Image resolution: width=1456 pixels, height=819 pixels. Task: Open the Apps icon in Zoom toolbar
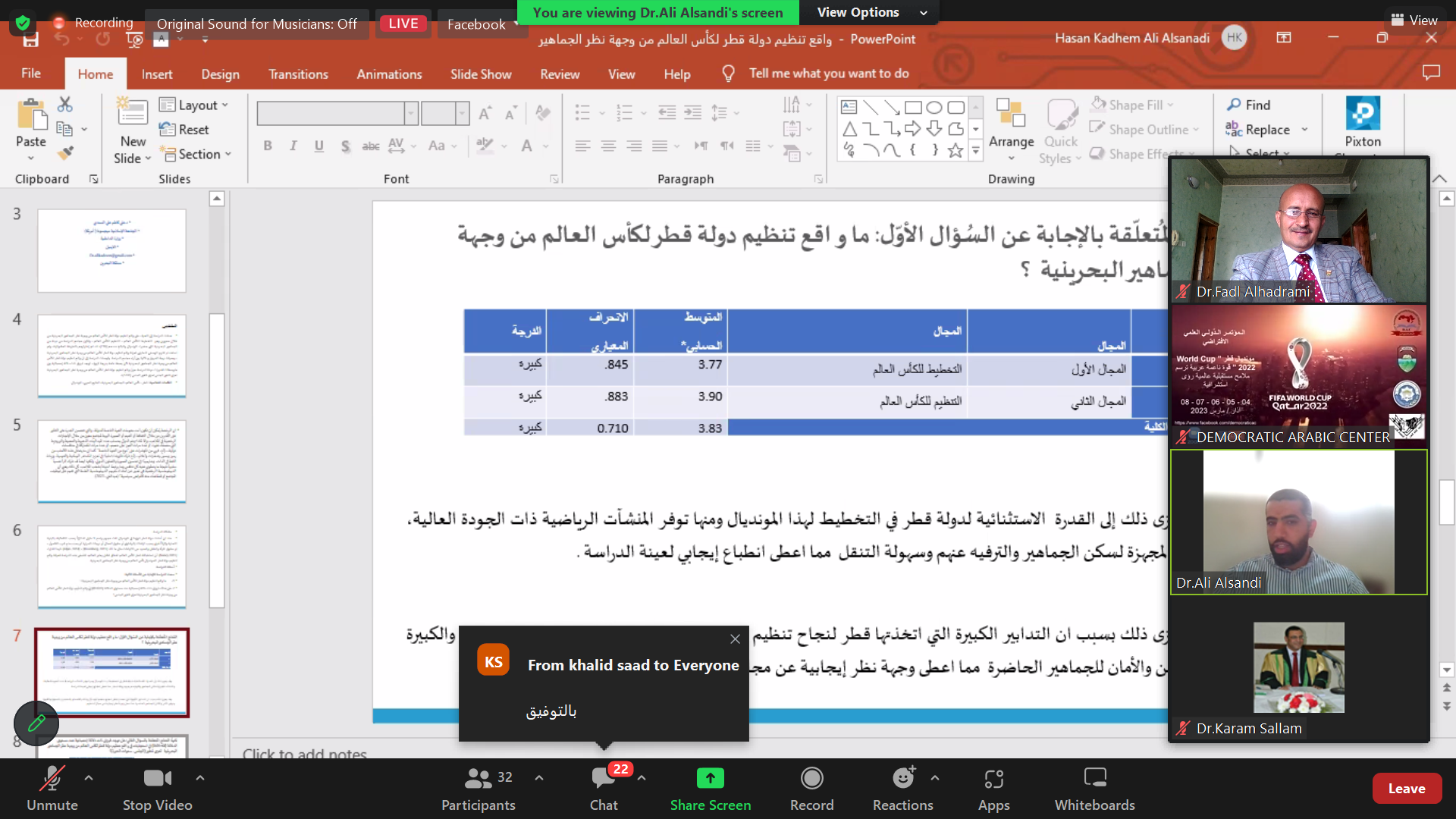coord(993,778)
